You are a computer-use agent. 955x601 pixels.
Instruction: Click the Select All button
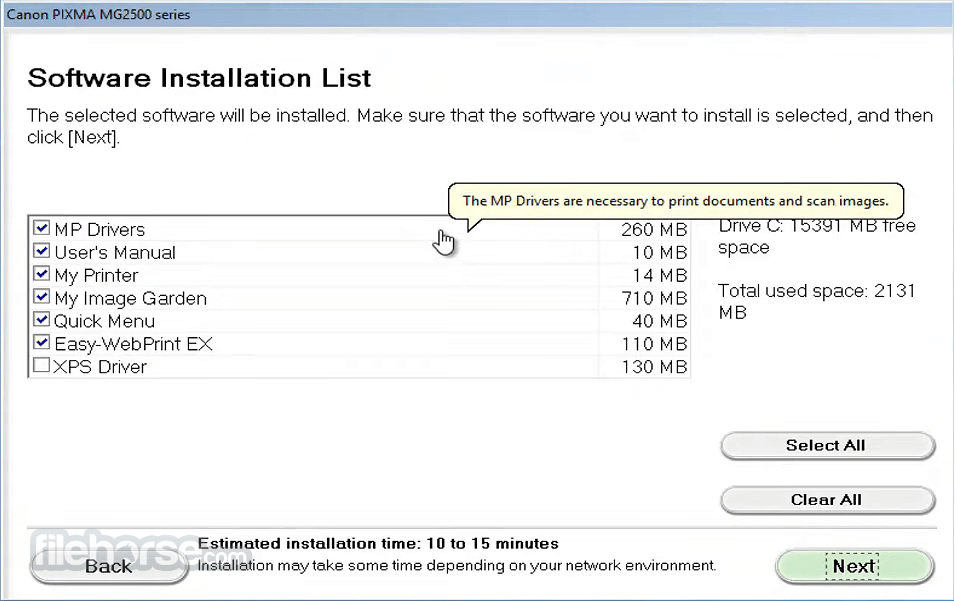(x=827, y=446)
